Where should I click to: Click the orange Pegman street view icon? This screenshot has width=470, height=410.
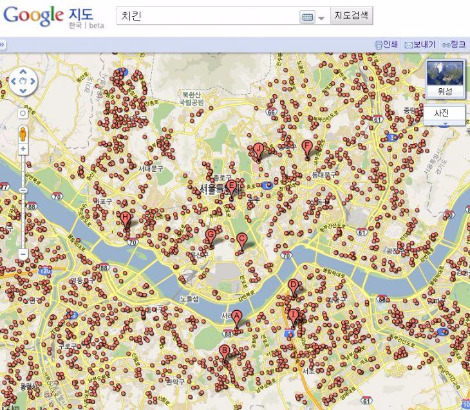click(x=23, y=134)
